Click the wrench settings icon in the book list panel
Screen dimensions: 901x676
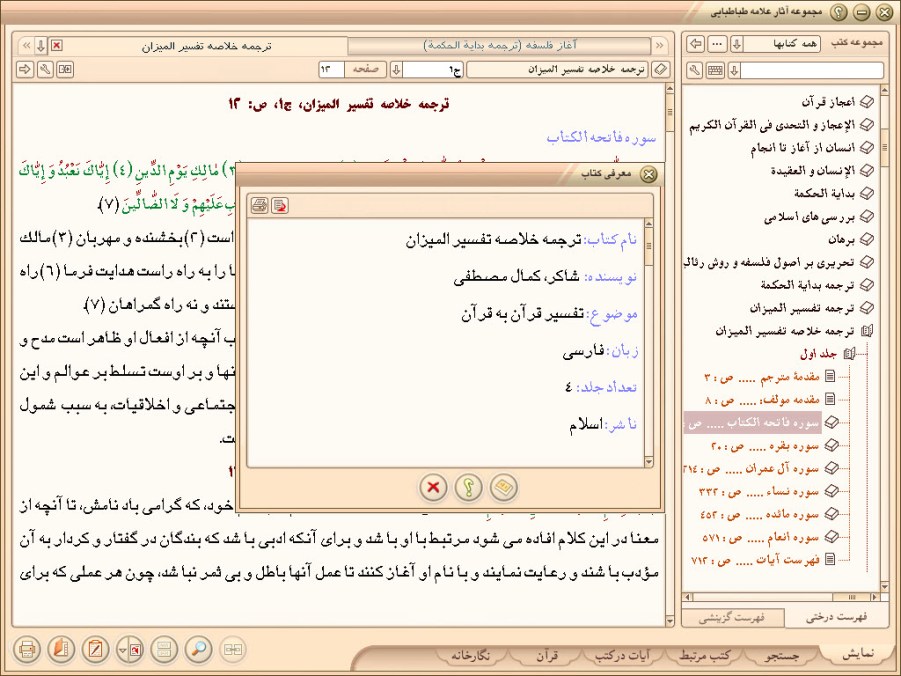695,70
